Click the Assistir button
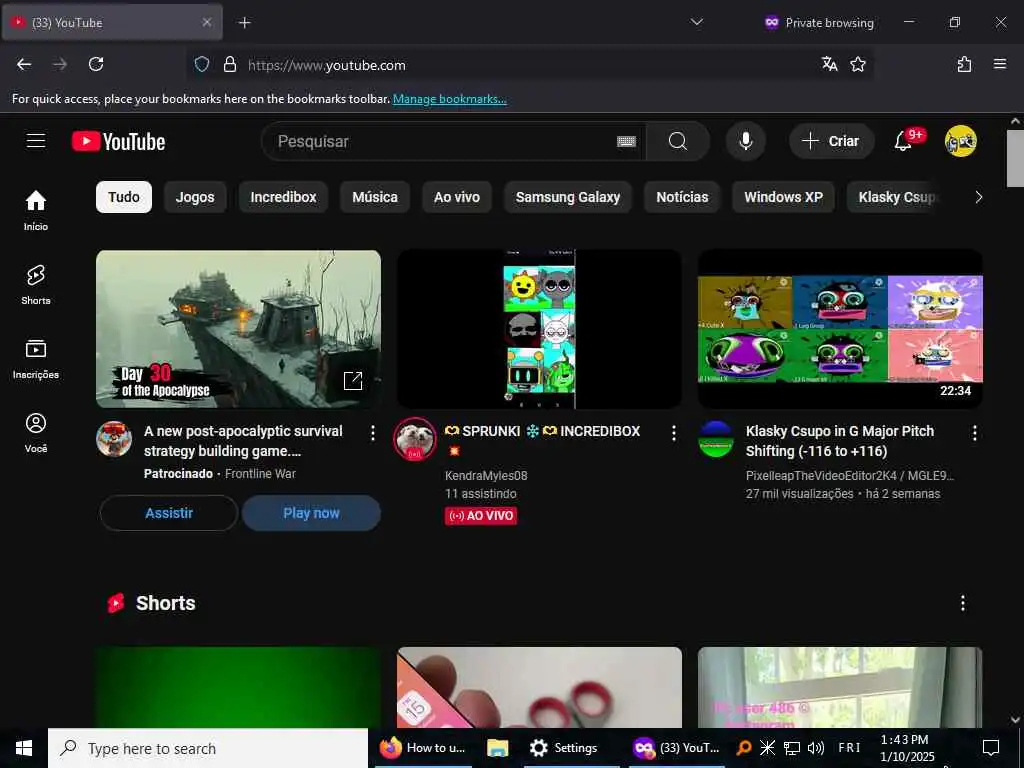The height and width of the screenshot is (768, 1024). [168, 513]
